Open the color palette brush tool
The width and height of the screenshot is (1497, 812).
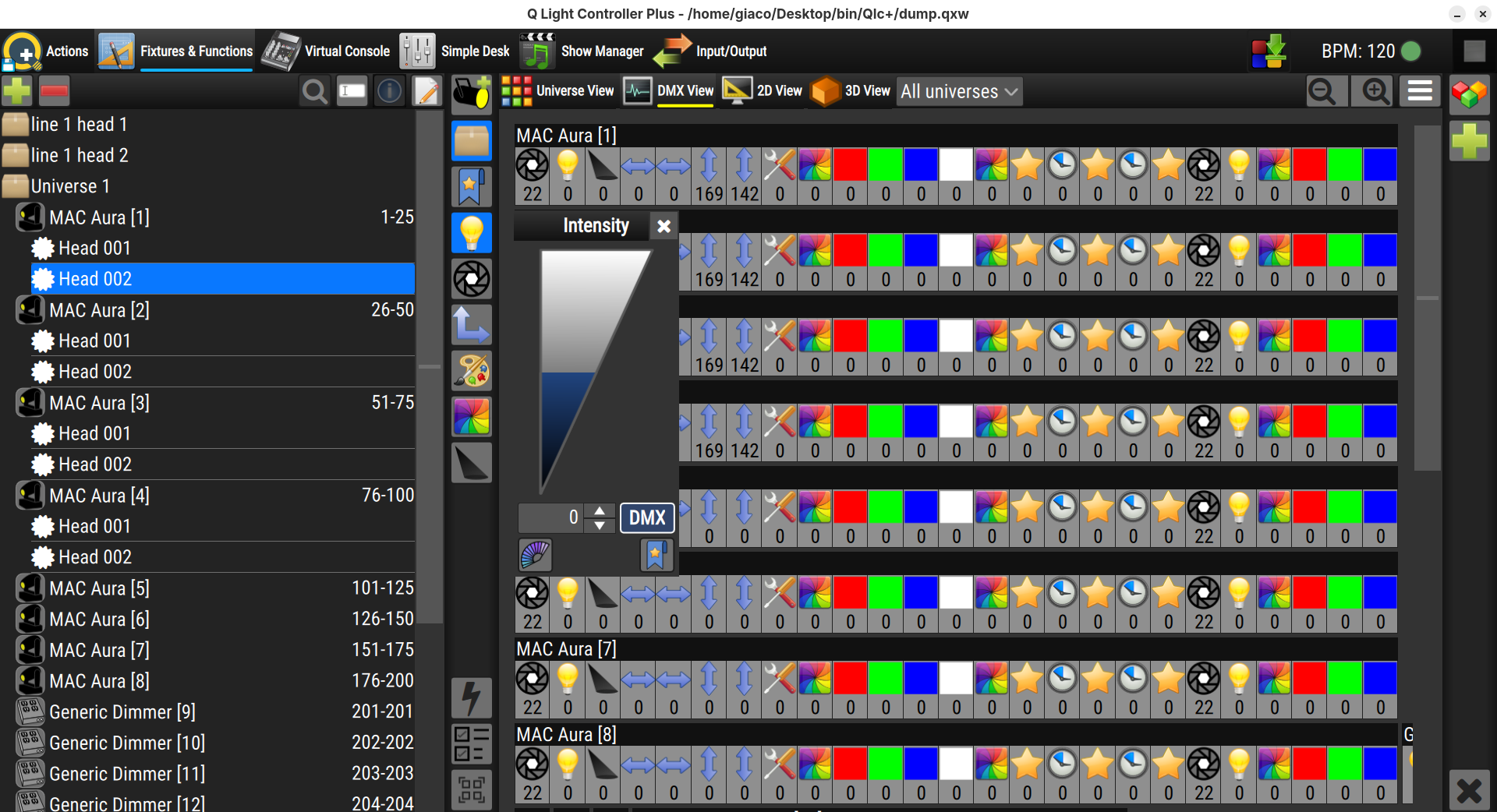(472, 370)
